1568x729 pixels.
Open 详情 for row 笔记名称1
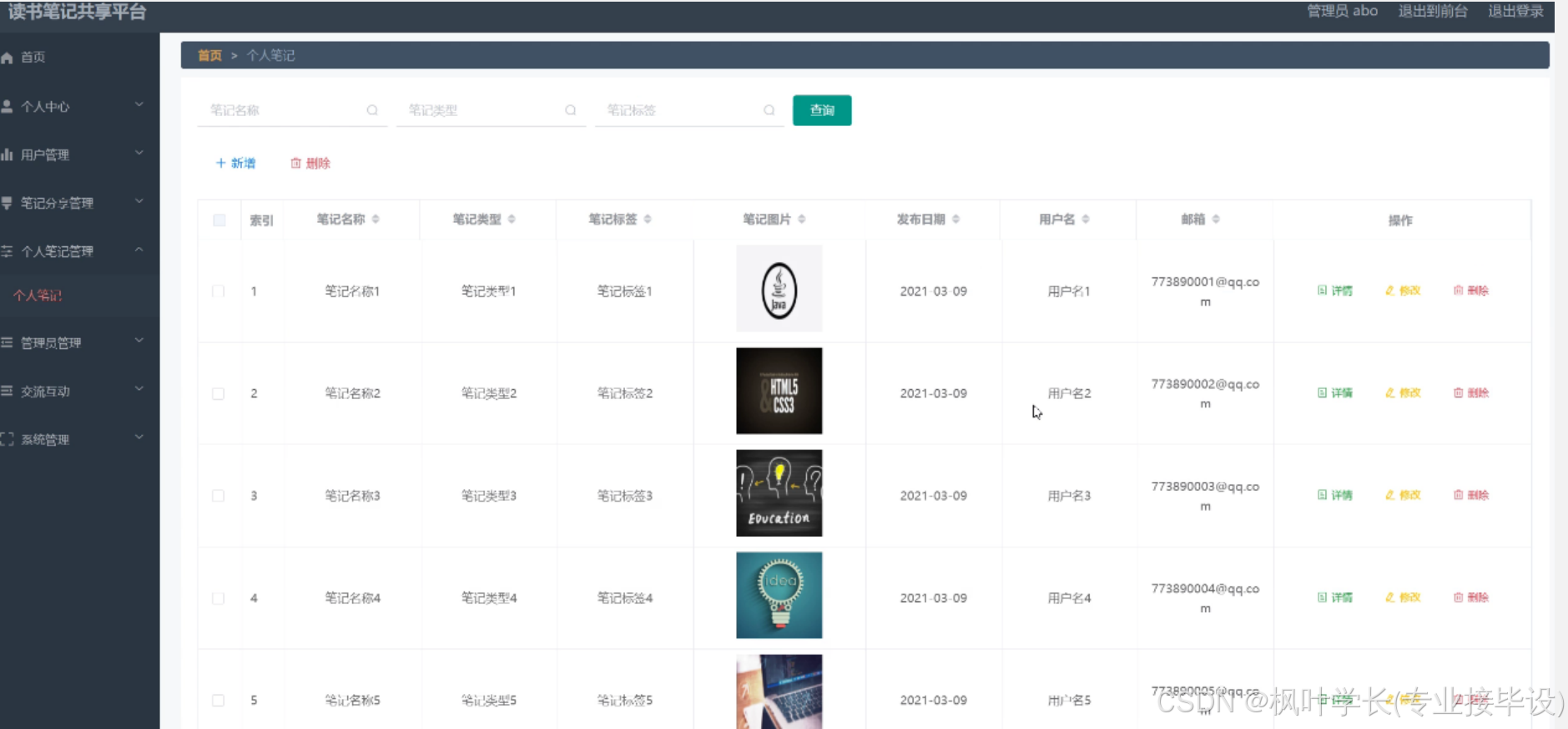click(x=1335, y=291)
